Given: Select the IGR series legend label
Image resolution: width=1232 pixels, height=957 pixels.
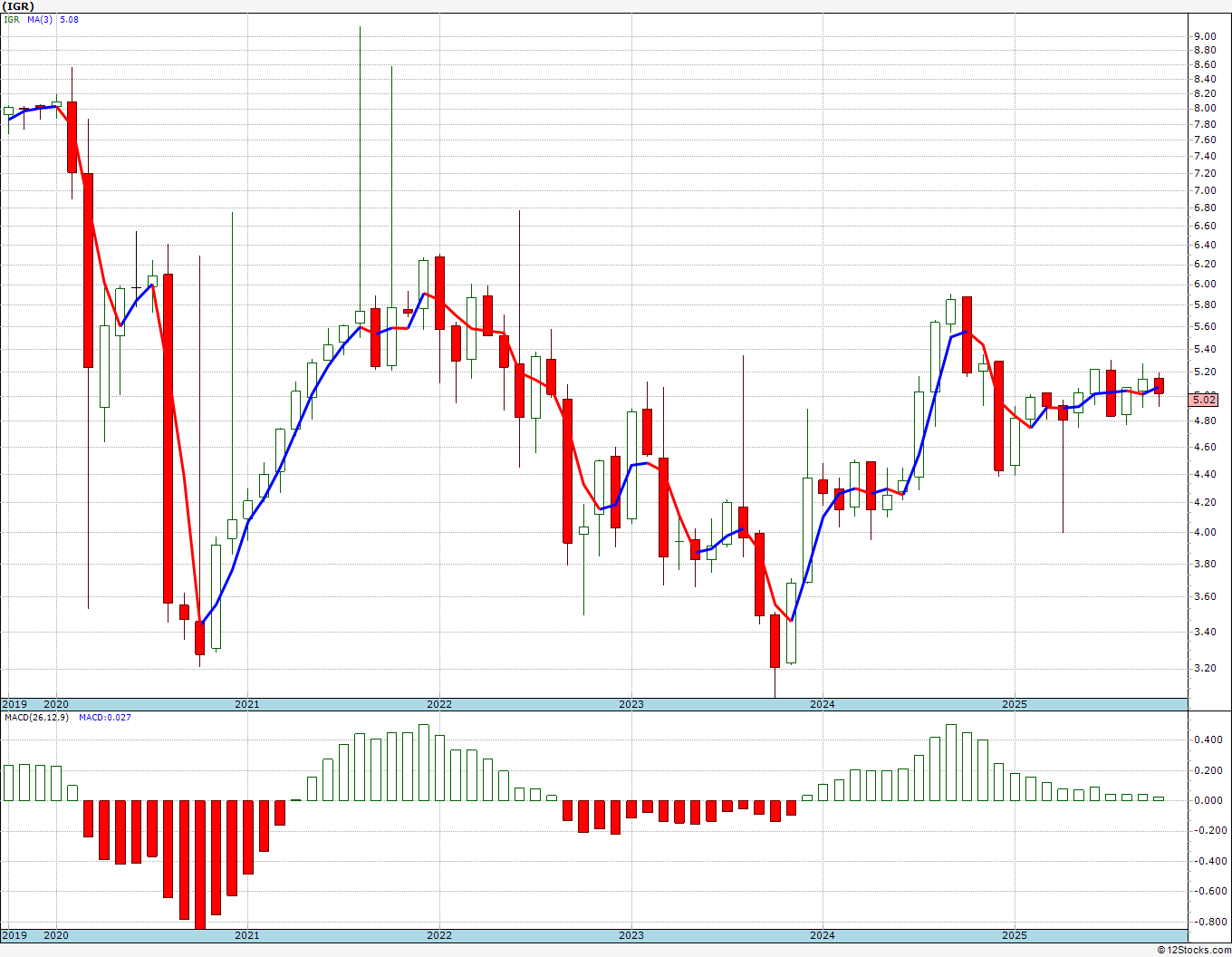Looking at the screenshot, I should [11, 19].
